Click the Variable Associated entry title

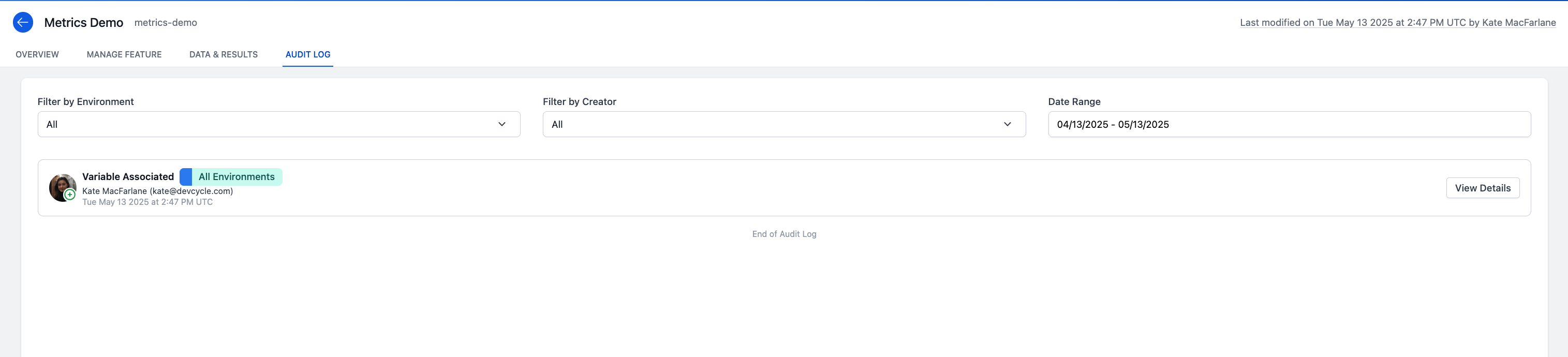[x=128, y=177]
